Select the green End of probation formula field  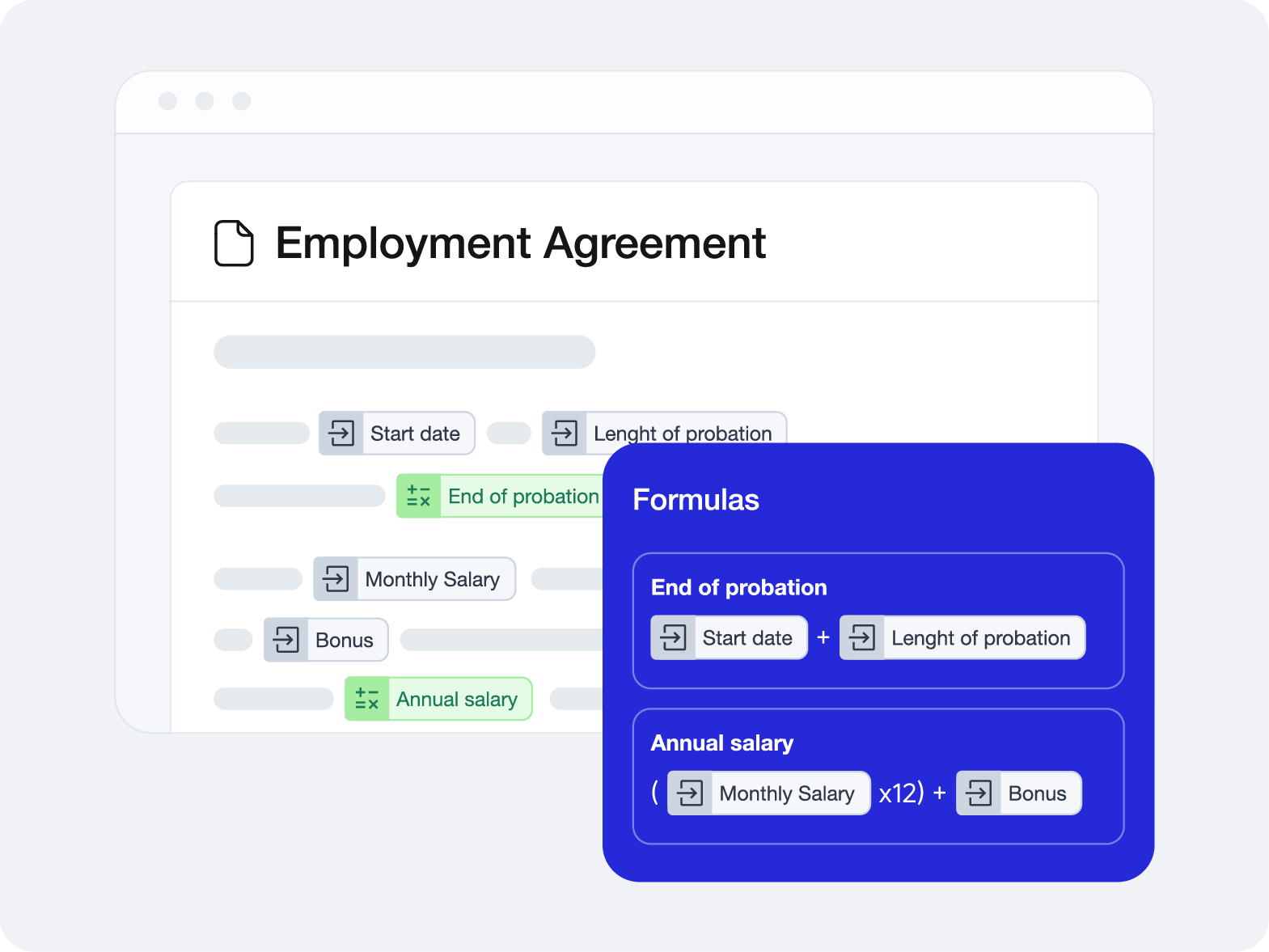522,496
